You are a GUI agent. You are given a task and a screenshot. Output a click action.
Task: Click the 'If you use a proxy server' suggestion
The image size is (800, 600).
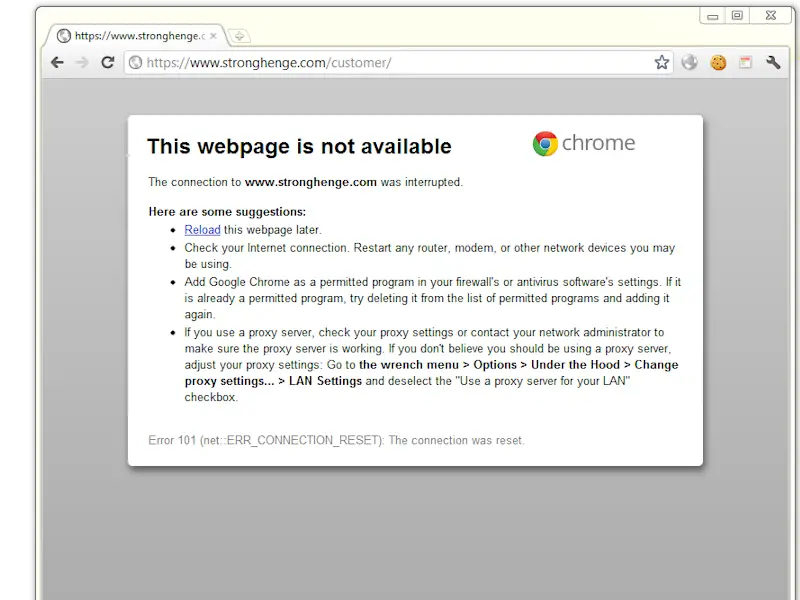pos(432,365)
